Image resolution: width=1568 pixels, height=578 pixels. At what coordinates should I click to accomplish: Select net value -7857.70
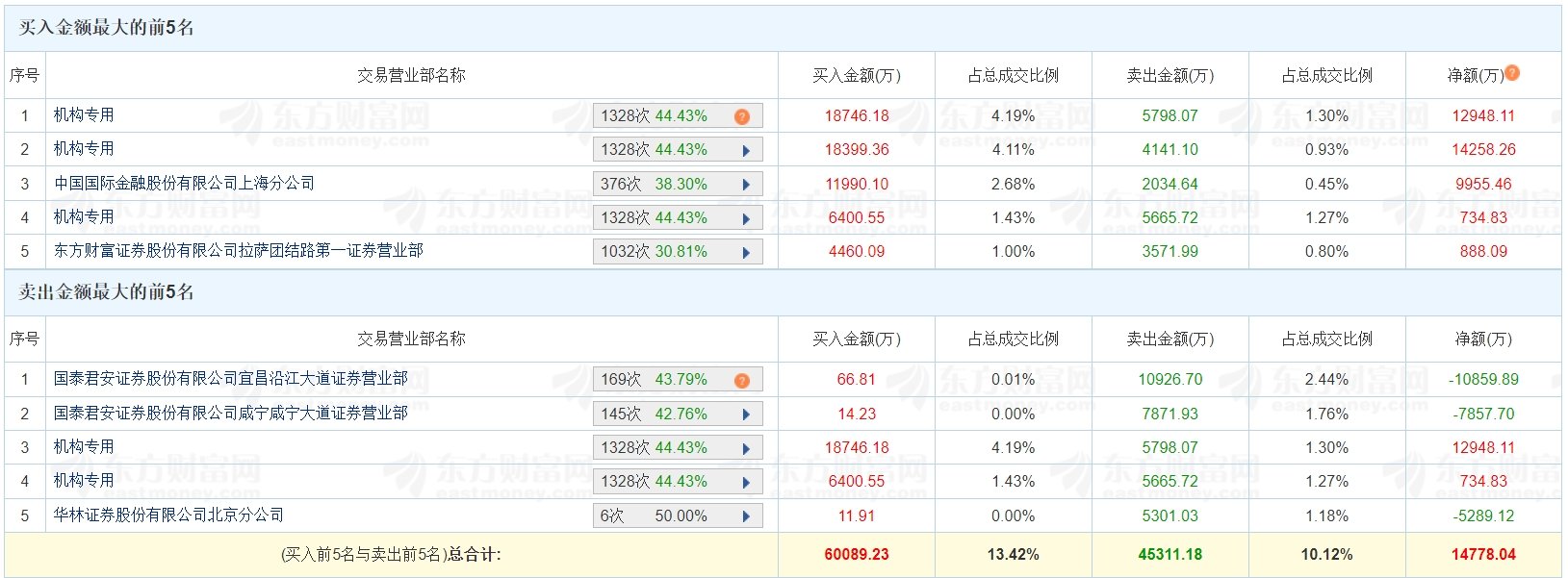[x=1483, y=414]
